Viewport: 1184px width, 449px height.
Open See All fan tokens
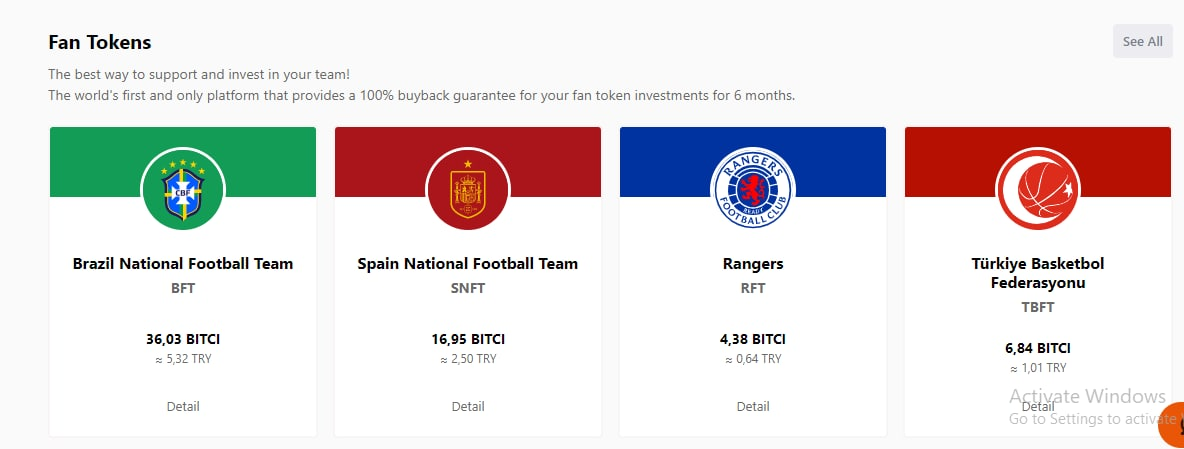(1142, 42)
